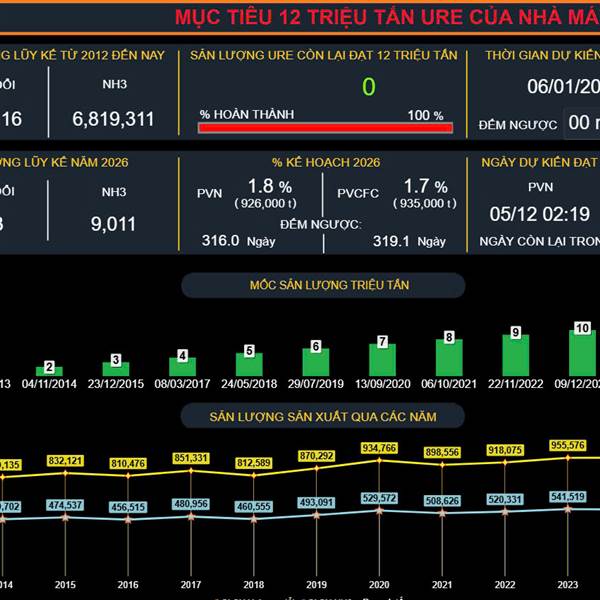The height and width of the screenshot is (600, 600).
Task: Click the yellow data label 812,589
Action: coord(254,463)
